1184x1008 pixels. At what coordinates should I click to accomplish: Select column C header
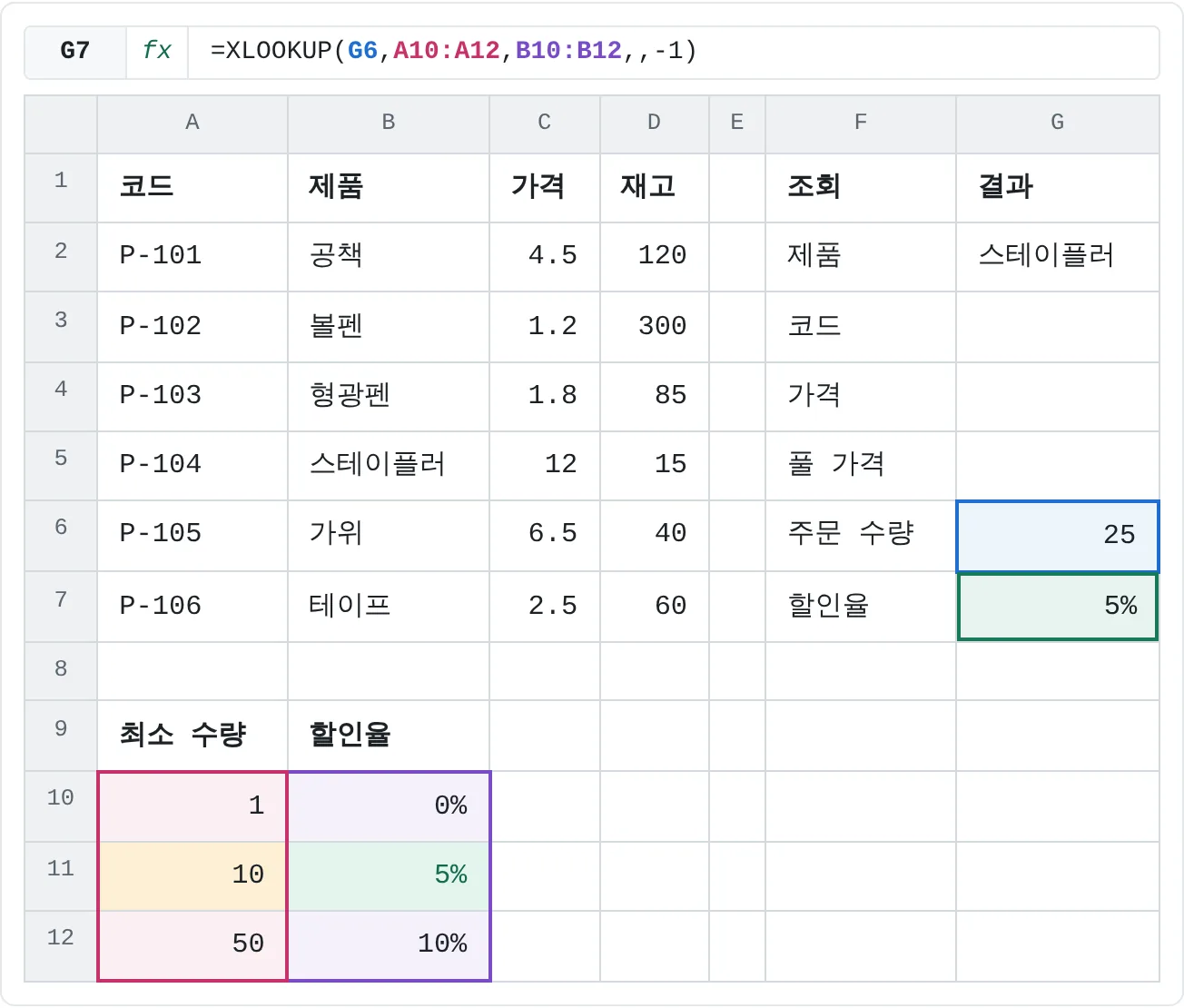click(x=545, y=124)
